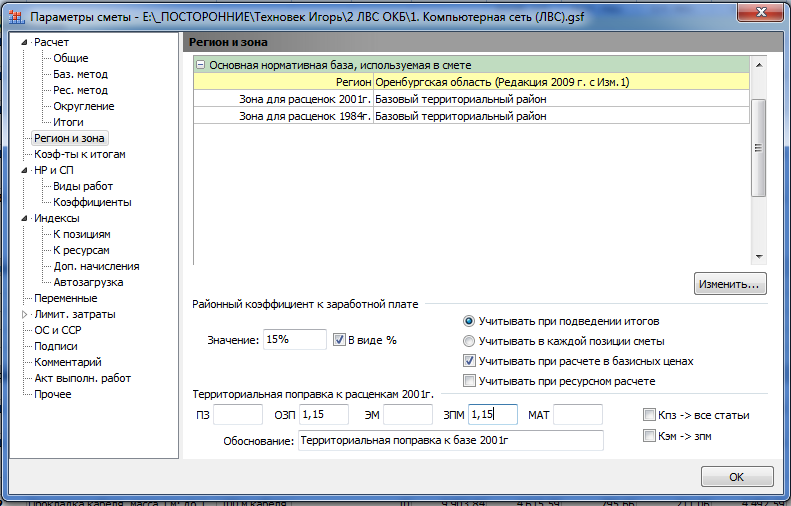Click the ОЗП field with 1,15
Viewport: 791px width, 506px height.
click(324, 415)
